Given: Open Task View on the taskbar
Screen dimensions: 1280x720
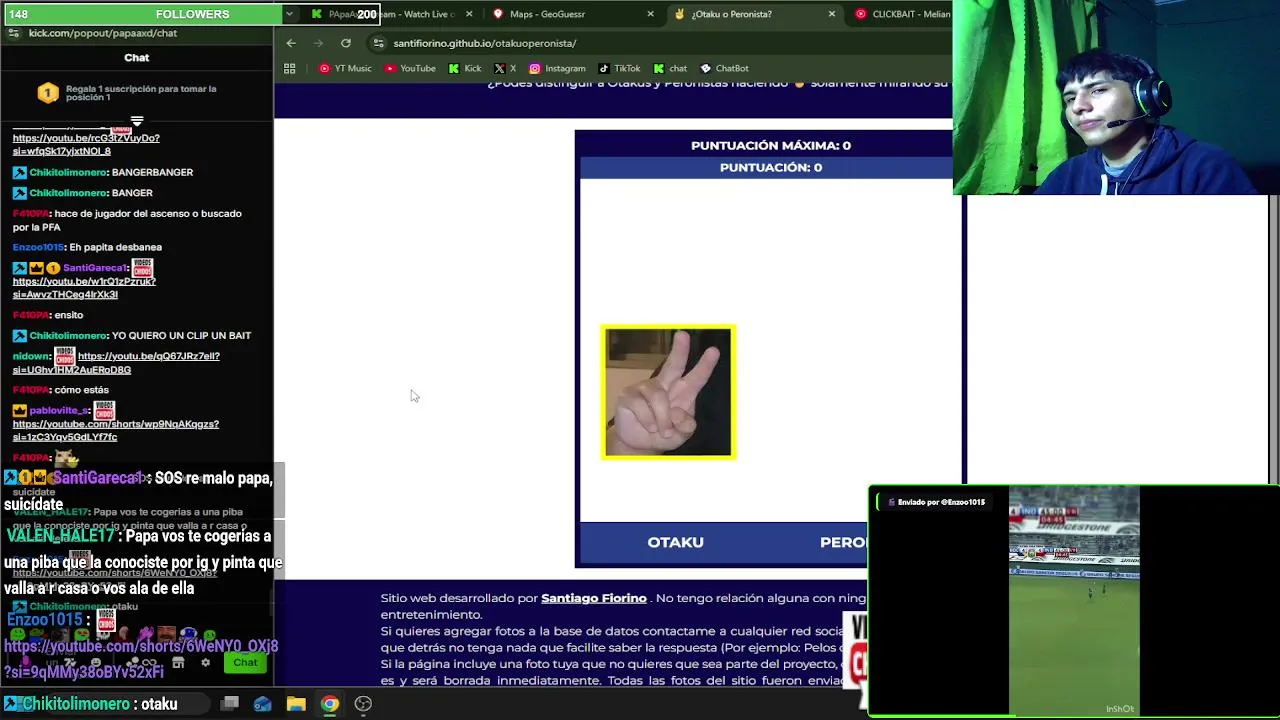Looking at the screenshot, I should 229,703.
